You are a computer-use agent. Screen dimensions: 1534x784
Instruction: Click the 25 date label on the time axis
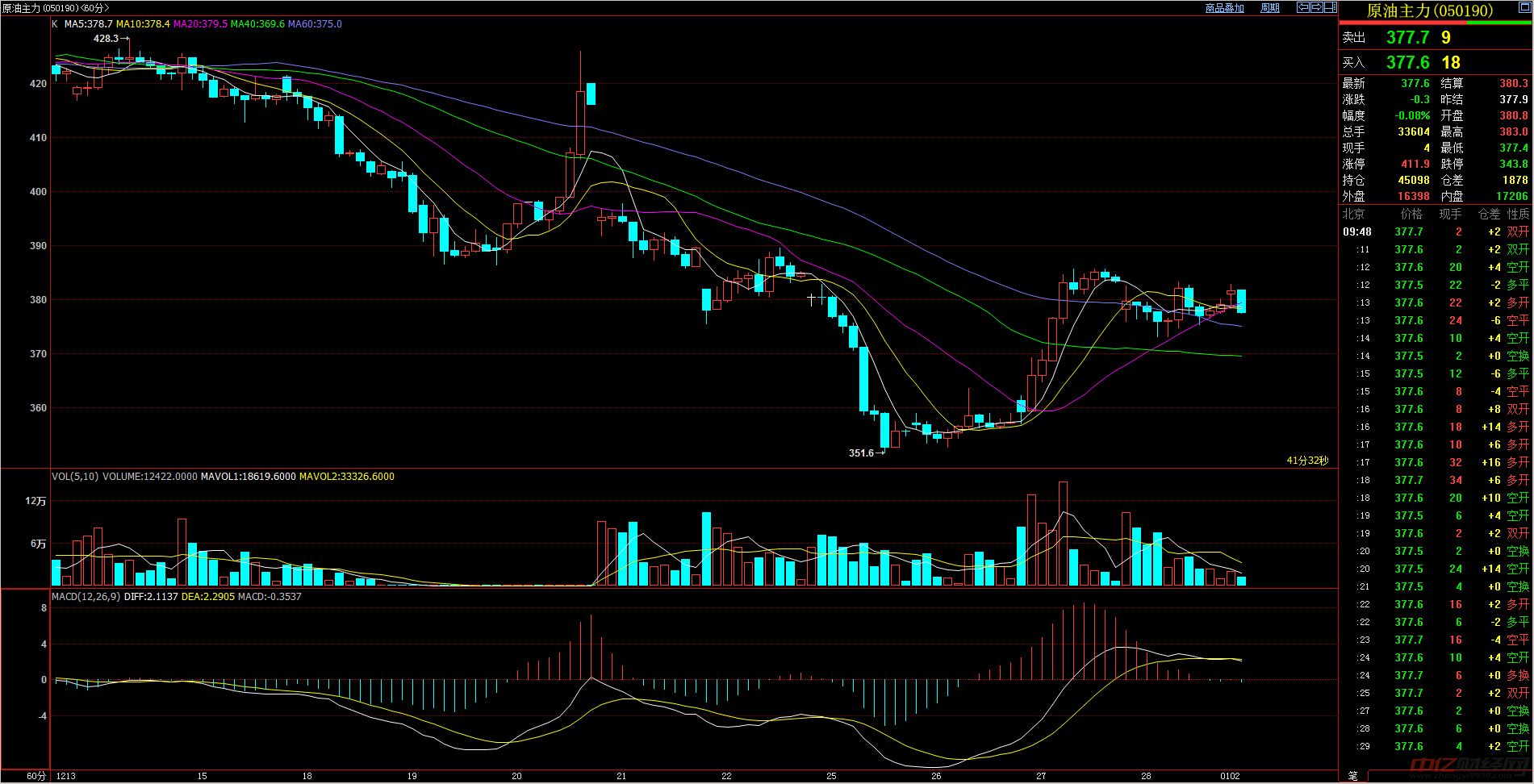[831, 776]
